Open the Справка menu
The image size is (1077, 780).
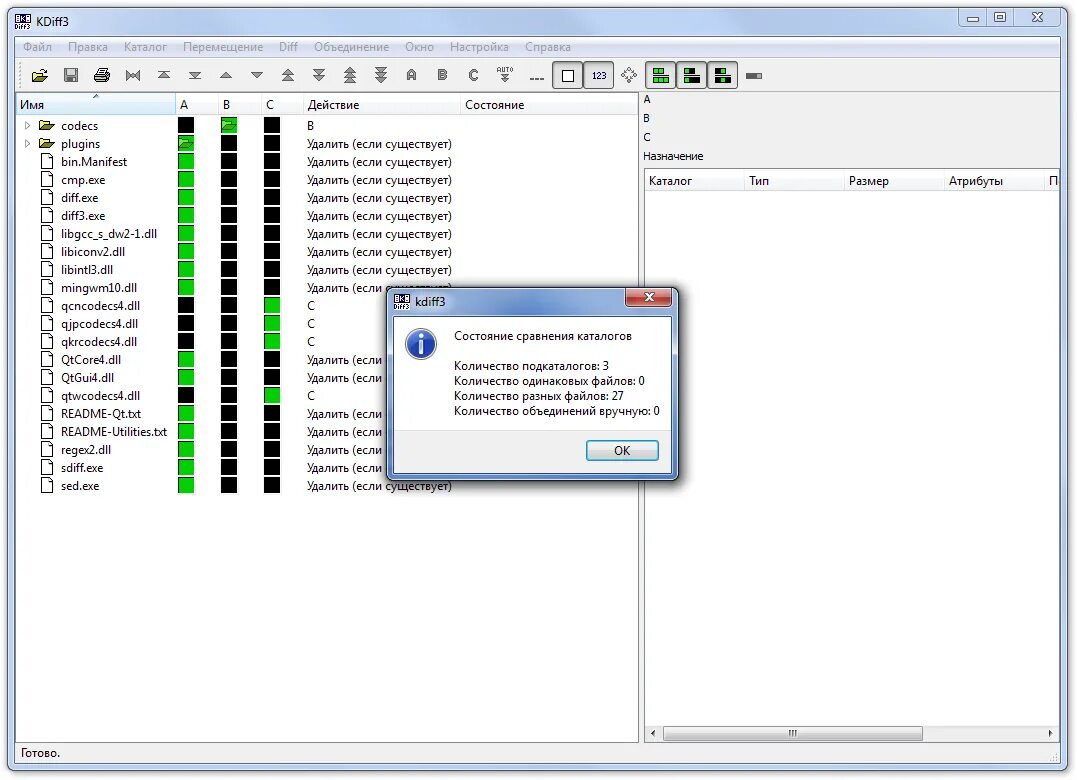547,47
